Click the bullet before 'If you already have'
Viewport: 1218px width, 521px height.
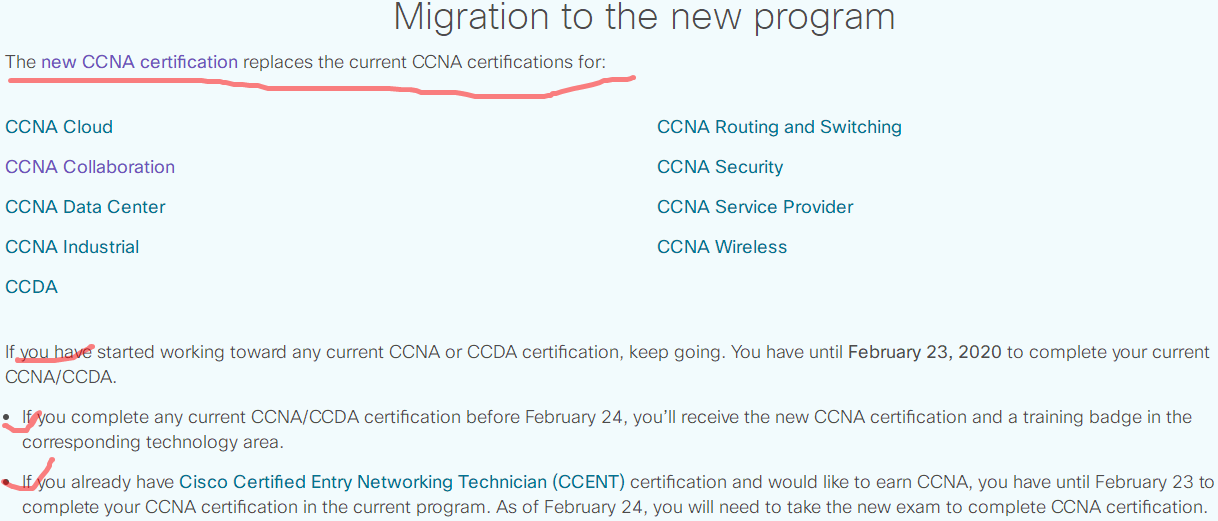[8, 483]
